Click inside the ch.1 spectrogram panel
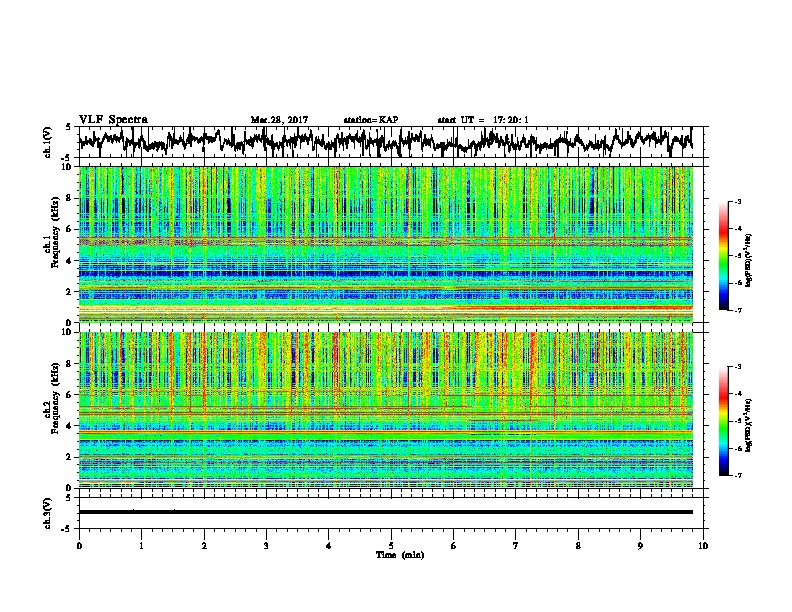This screenshot has width=792, height=612. 385,244
